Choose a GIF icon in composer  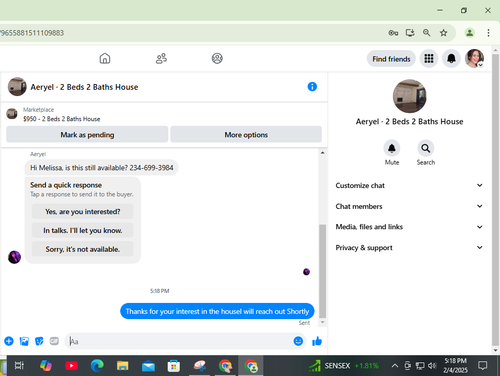[54, 341]
